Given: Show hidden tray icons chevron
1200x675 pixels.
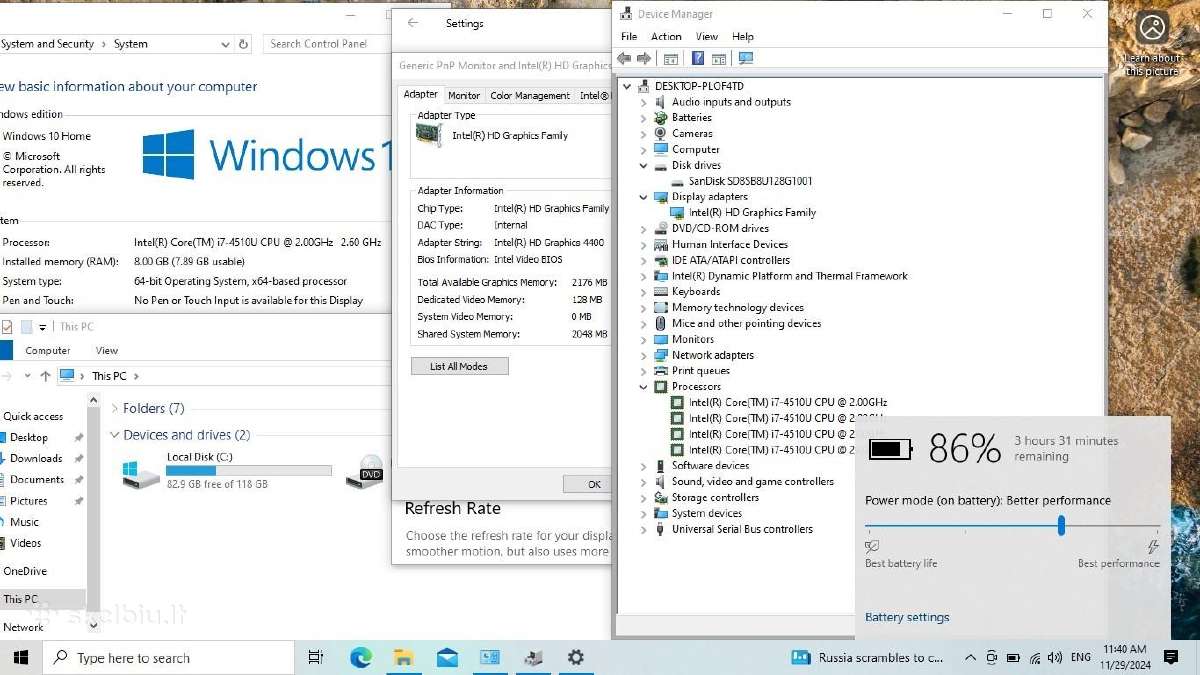Looking at the screenshot, I should pyautogui.click(x=969, y=658).
